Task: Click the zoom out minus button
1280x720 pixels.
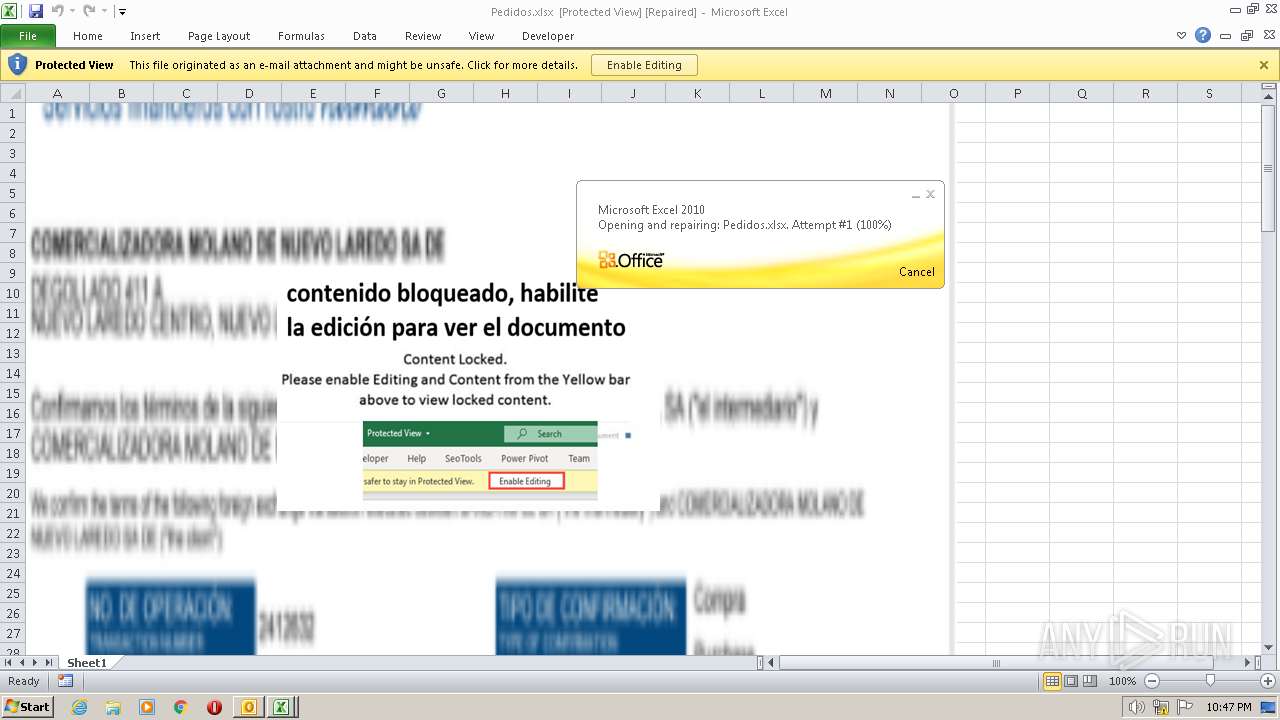Action: (x=1151, y=681)
